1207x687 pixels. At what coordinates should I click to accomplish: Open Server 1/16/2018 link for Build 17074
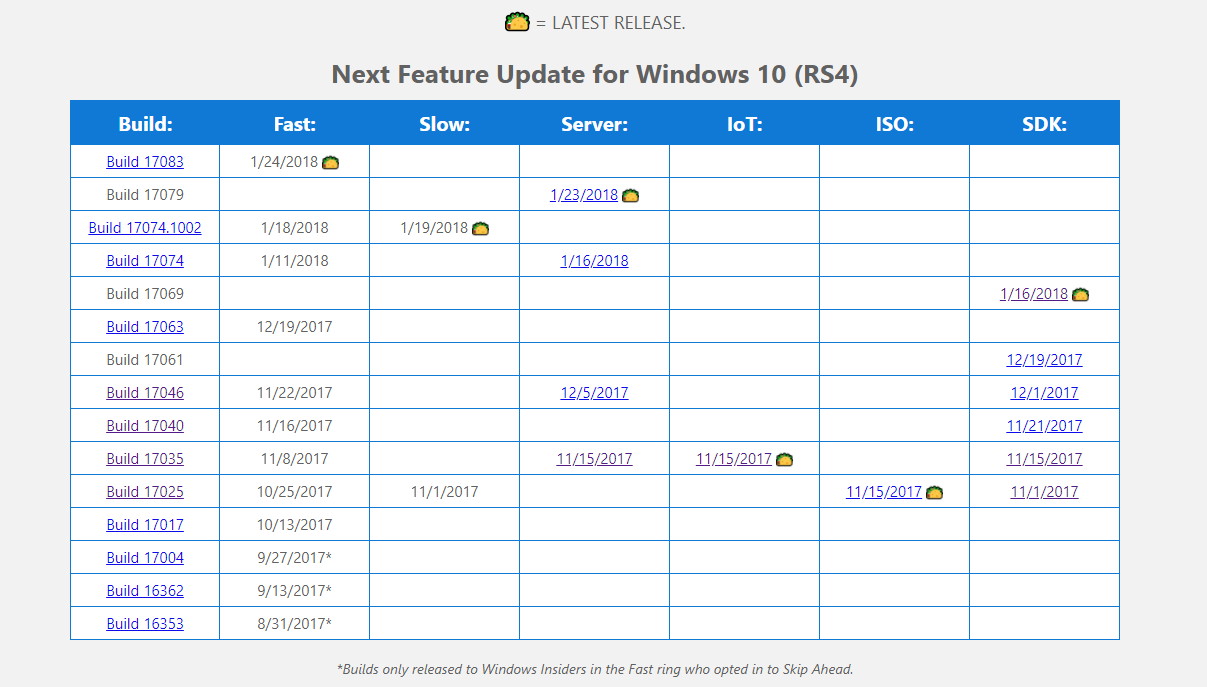click(x=594, y=261)
